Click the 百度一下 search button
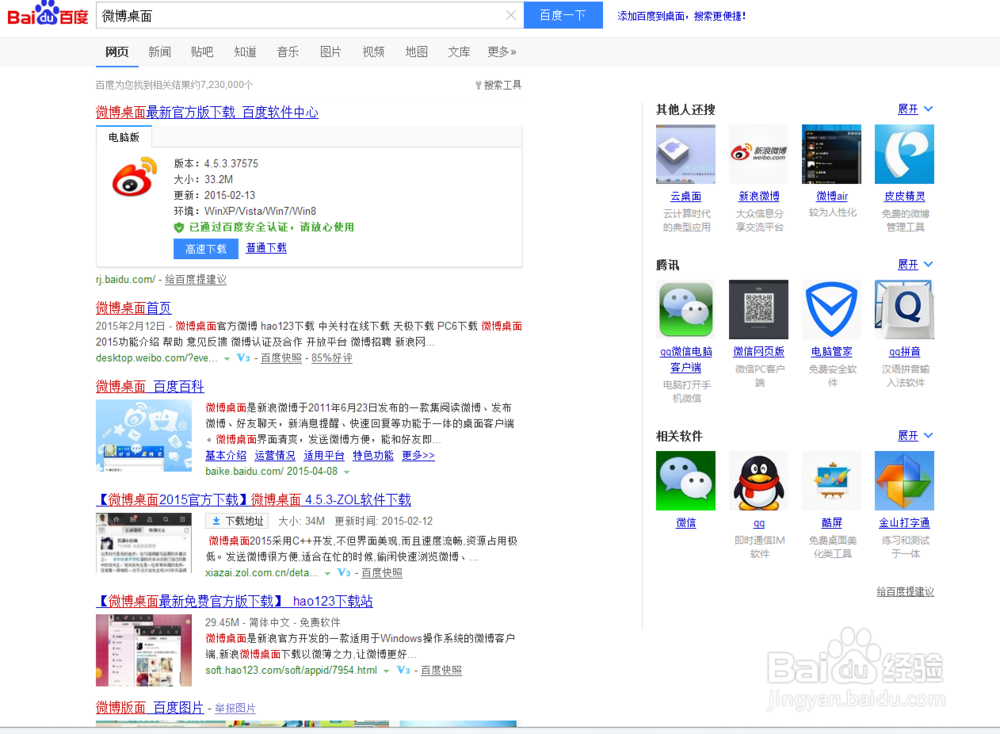Screen dimensions: 1000x734 pyautogui.click(x=562, y=15)
